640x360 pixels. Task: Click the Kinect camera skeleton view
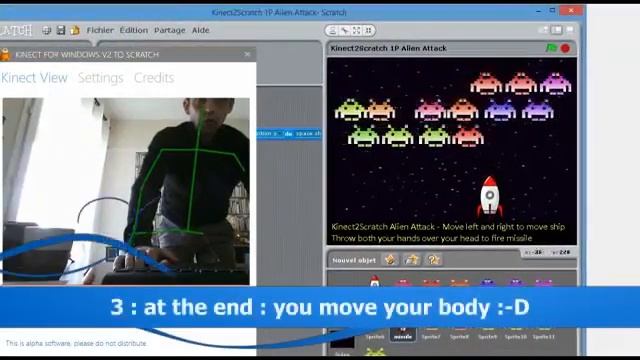pos(126,191)
